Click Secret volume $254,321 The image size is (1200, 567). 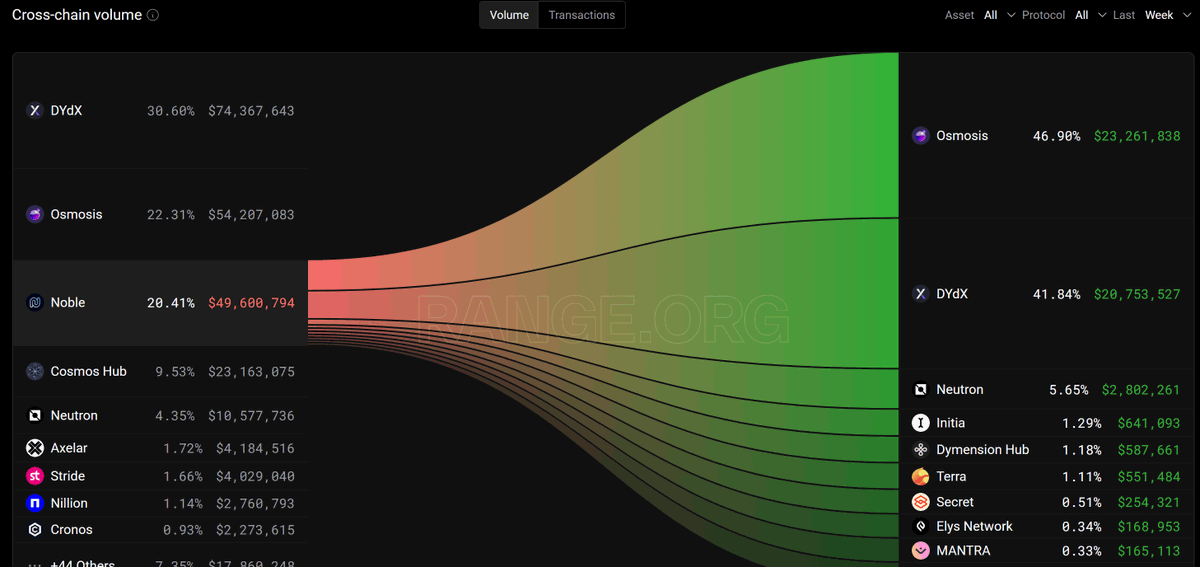[1149, 502]
